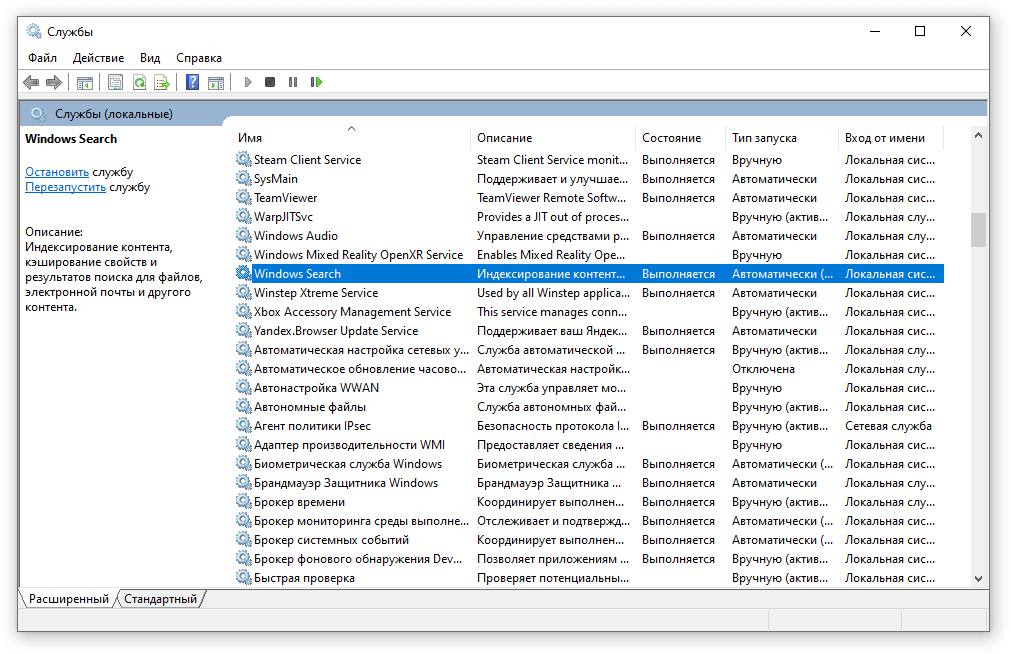1011x654 pixels.
Task: Open Help via blue question mark icon
Action: tap(192, 82)
